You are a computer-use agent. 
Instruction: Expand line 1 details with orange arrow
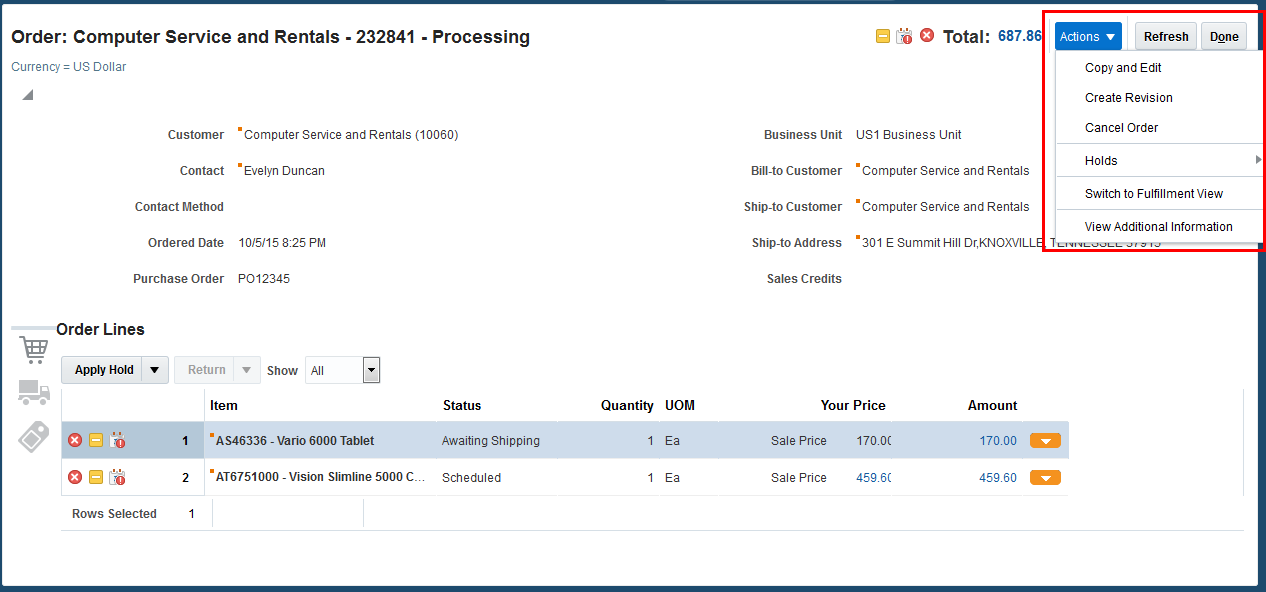(x=1045, y=440)
